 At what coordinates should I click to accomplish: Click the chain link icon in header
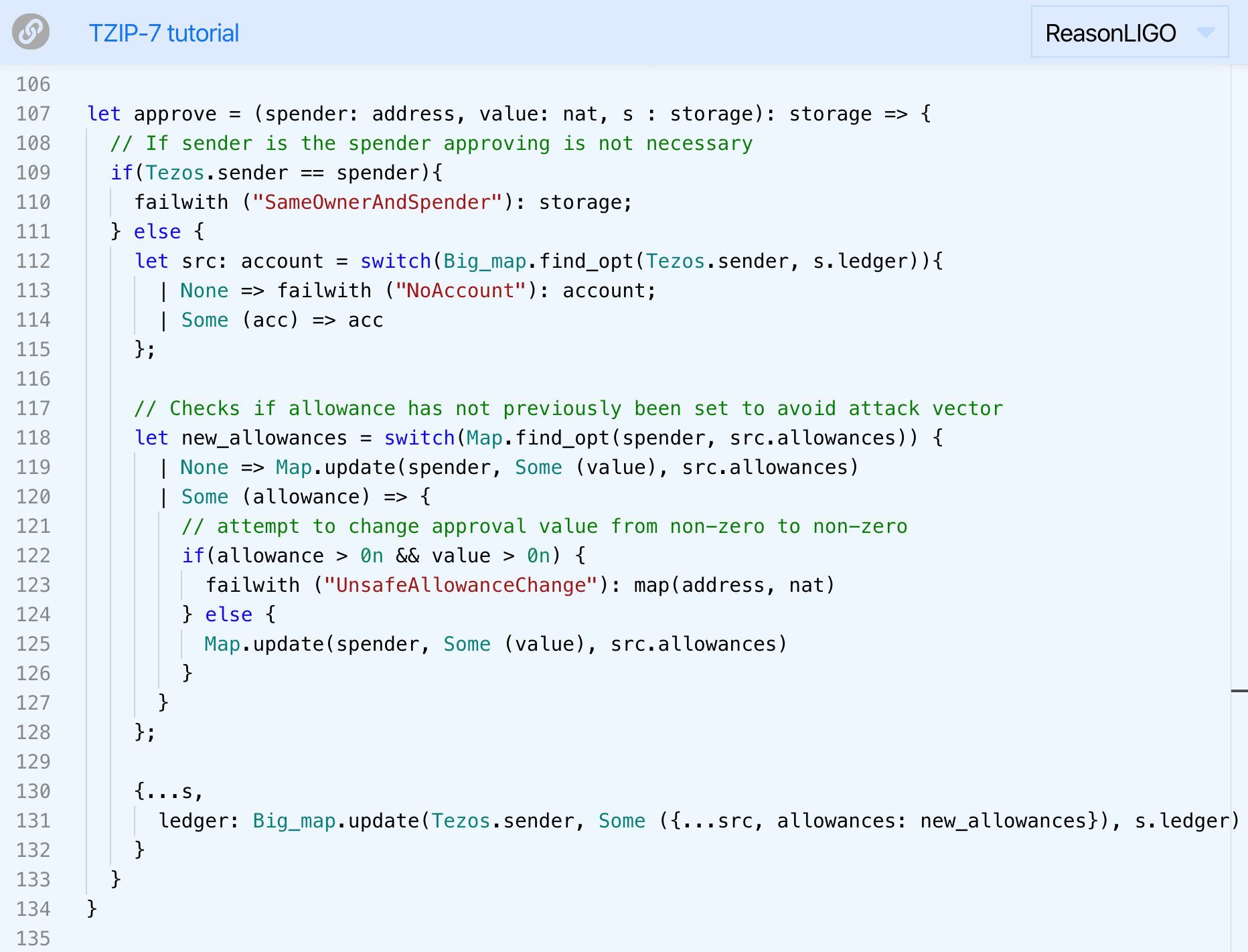point(31,31)
